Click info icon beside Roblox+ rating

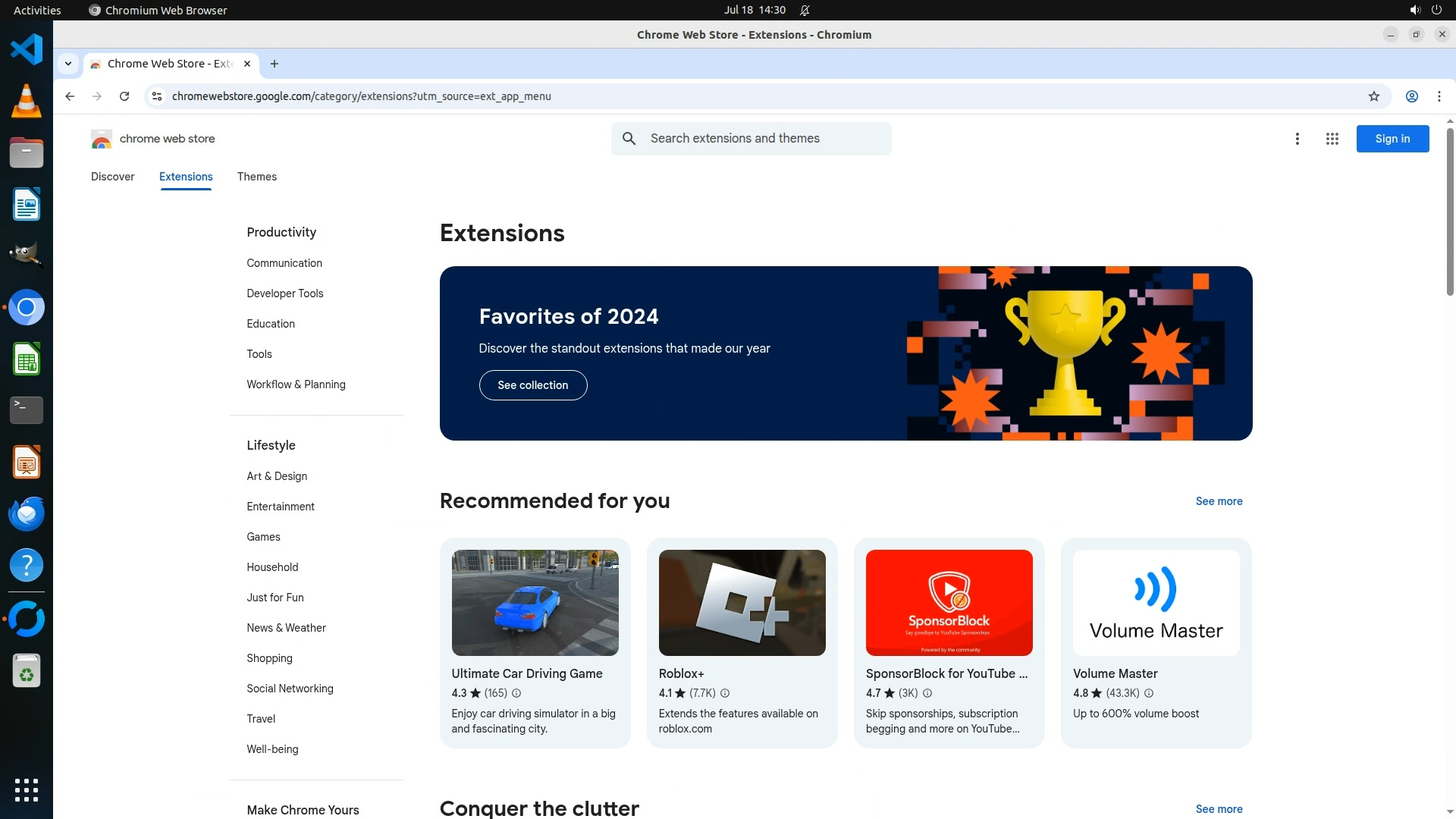pyautogui.click(x=725, y=693)
